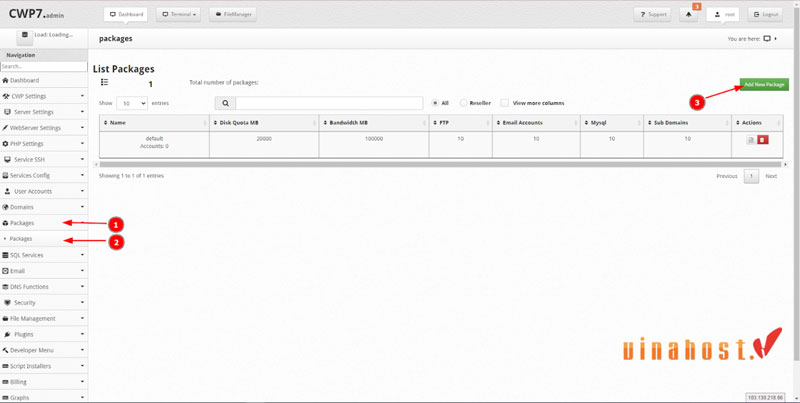
Task: Expand Billing menu
Action: click(x=44, y=382)
